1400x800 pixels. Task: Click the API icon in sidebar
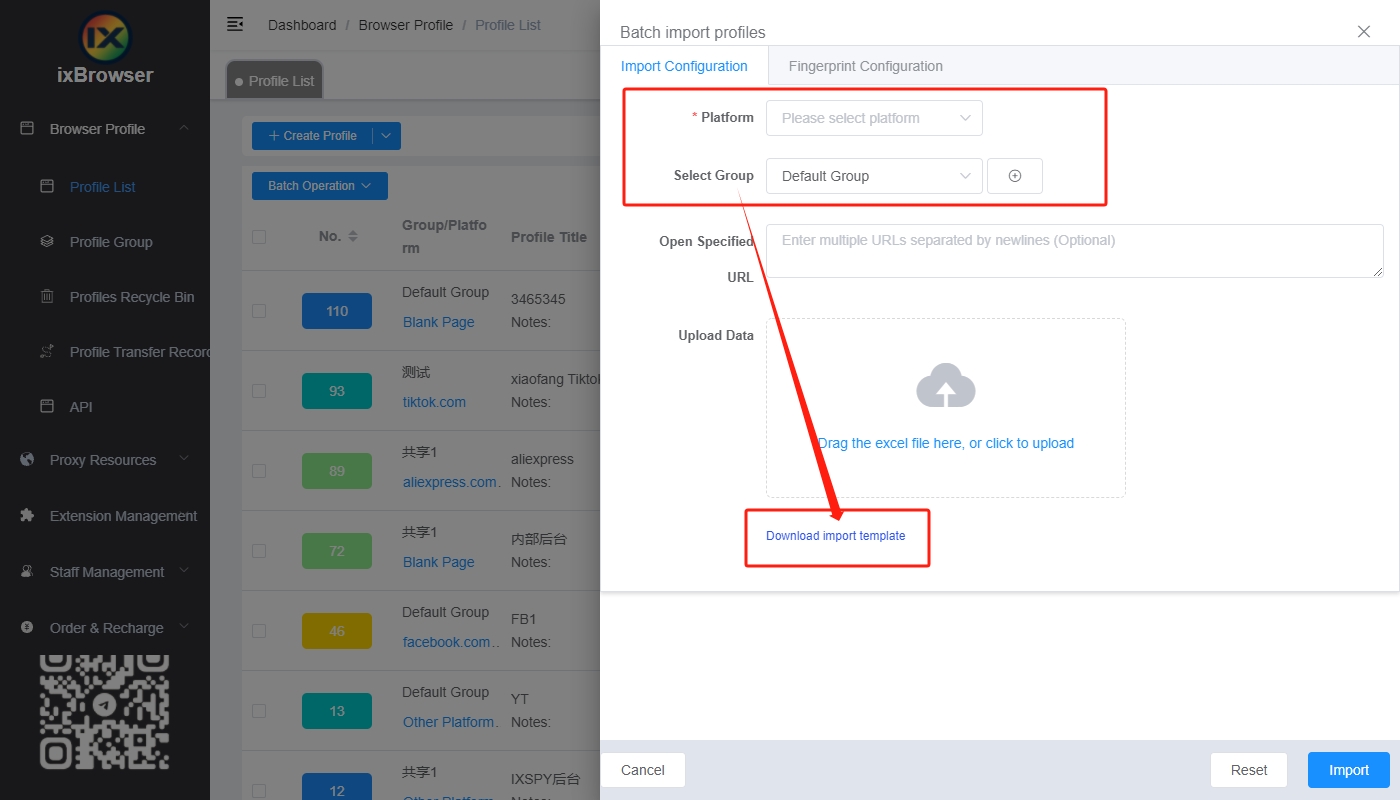[x=47, y=406]
